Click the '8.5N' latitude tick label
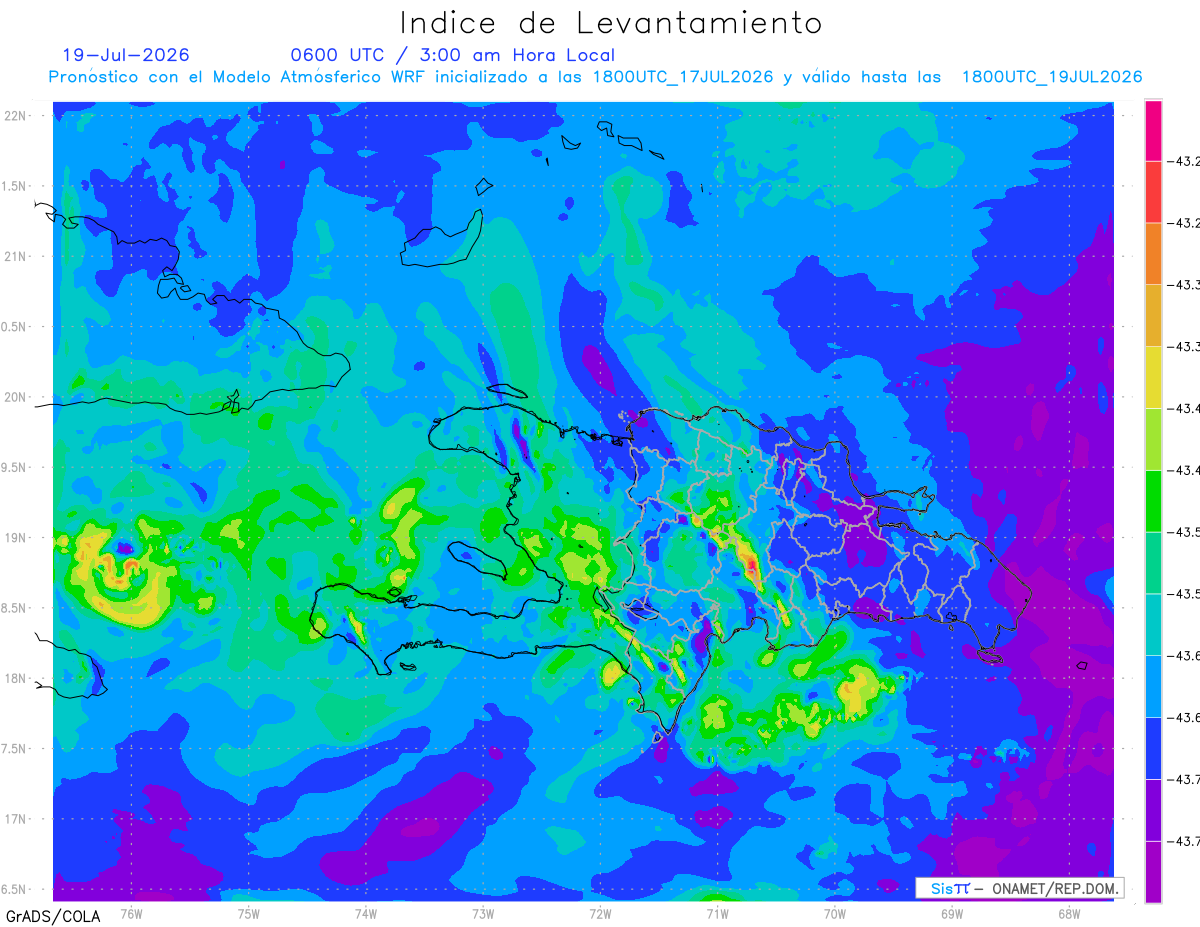Screen dimensions: 1200x927 14,608
